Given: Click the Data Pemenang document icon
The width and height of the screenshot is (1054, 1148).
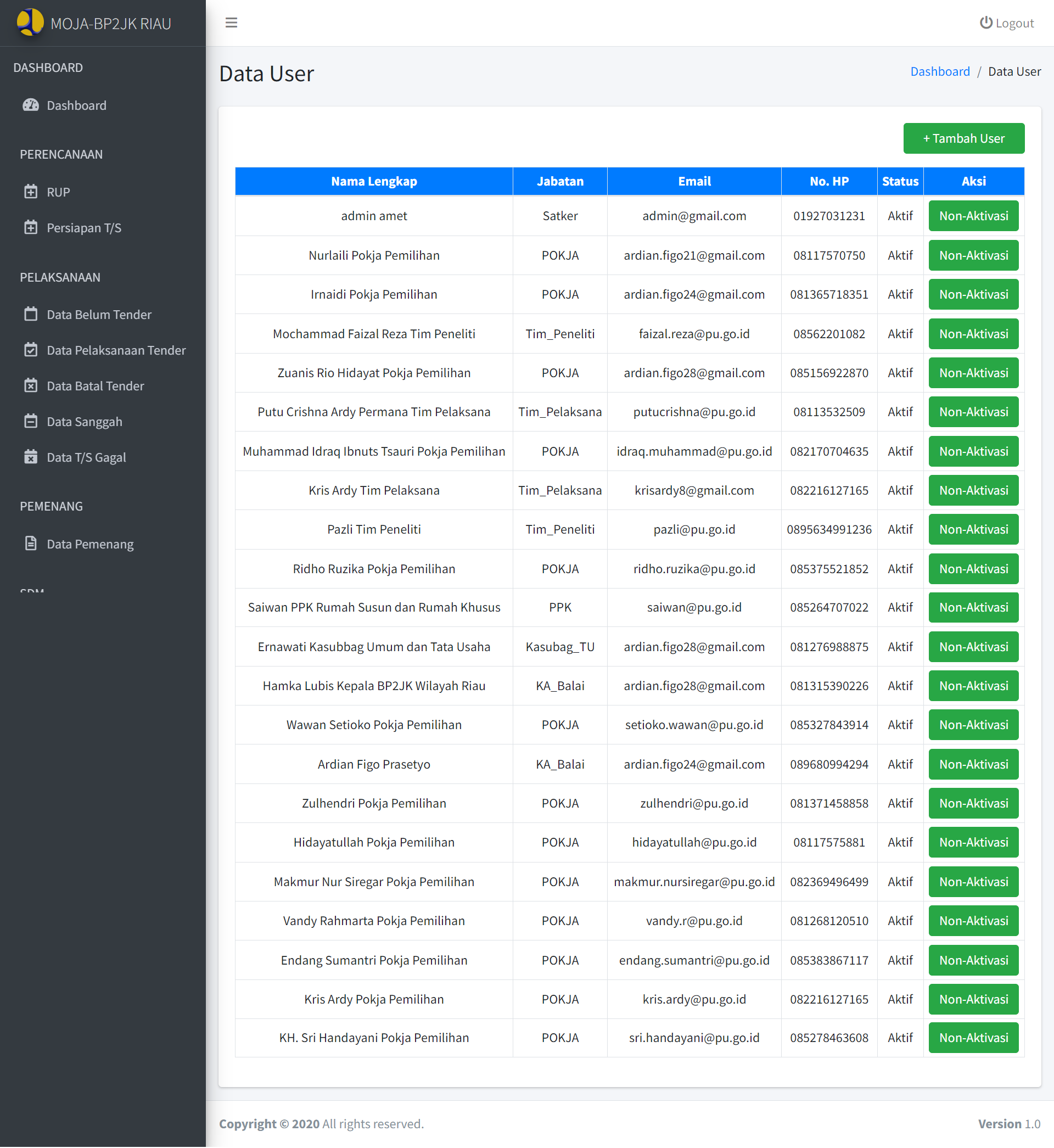Looking at the screenshot, I should [x=31, y=544].
